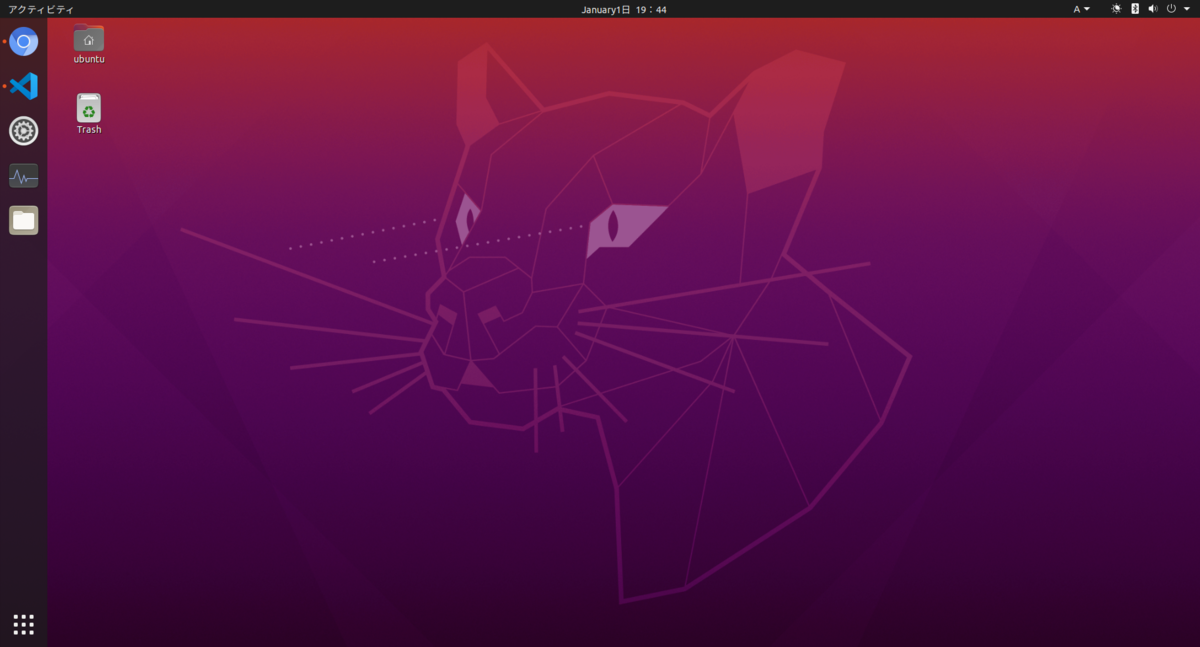Open the calendar from clock 'January1日 19:44'
1200x647 pixels.
pyautogui.click(x=624, y=9)
